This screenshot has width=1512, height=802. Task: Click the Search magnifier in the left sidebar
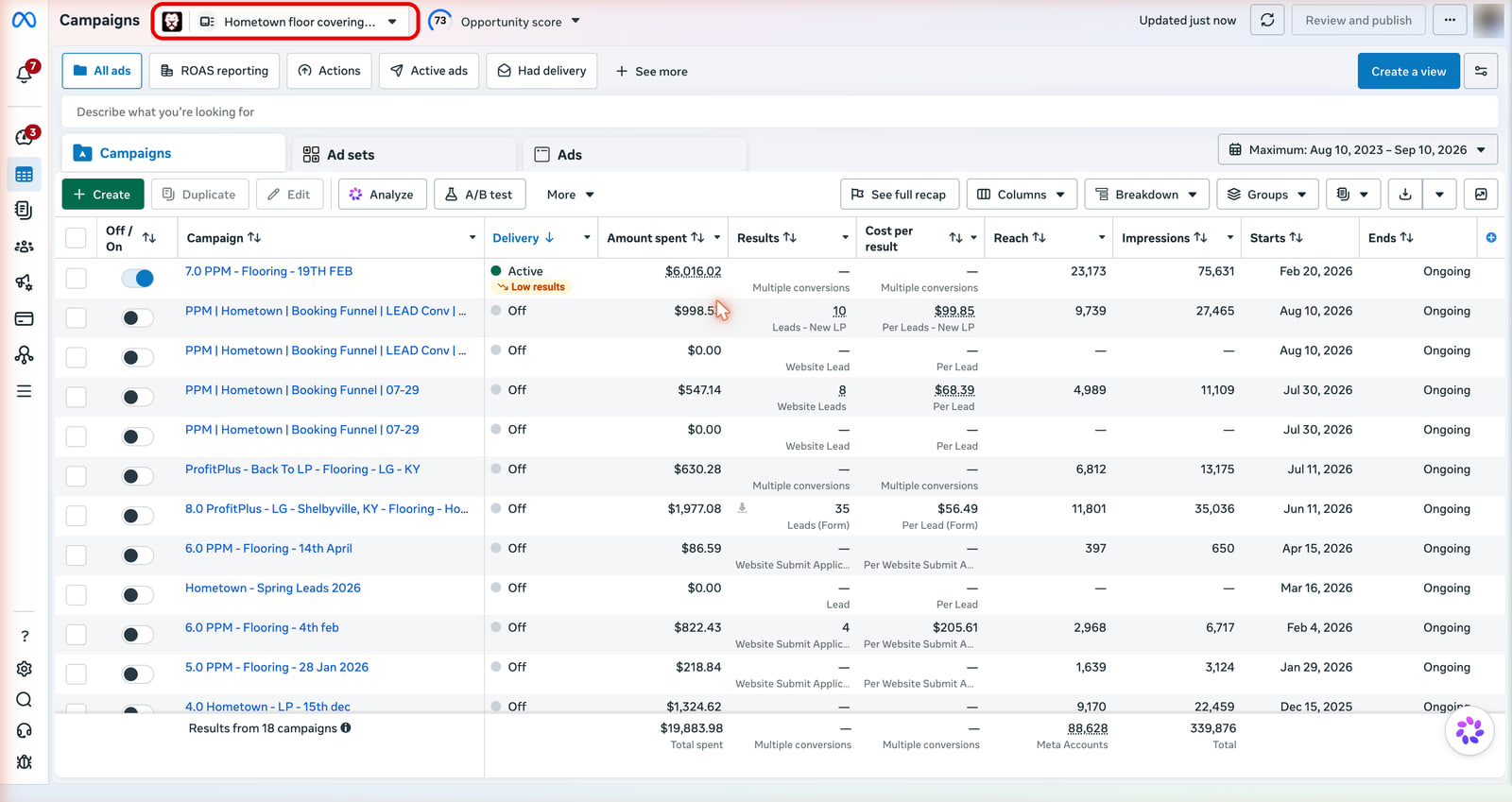coord(25,700)
